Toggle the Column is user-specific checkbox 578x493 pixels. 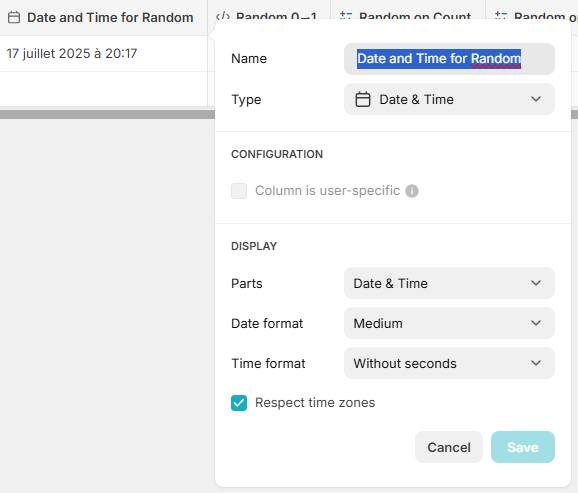(239, 191)
